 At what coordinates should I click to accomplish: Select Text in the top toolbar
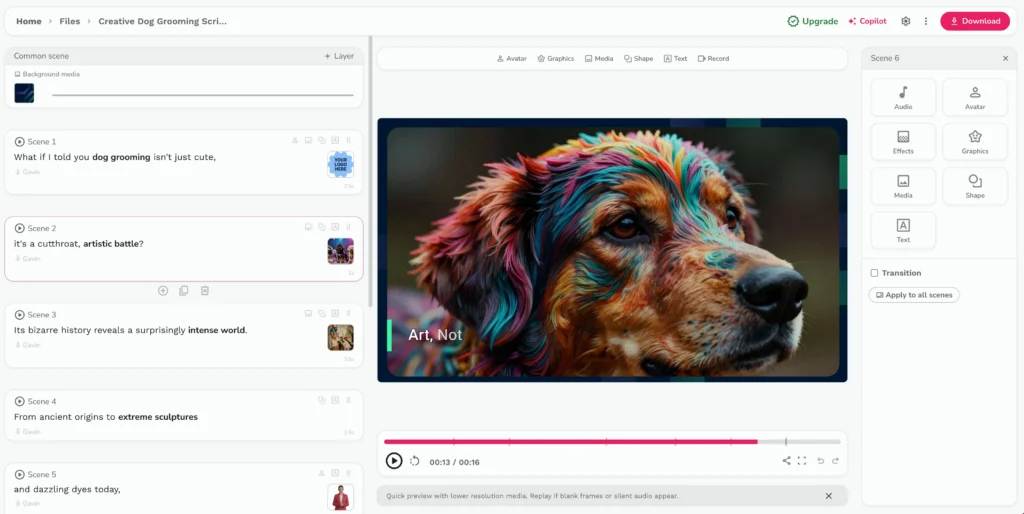pos(675,58)
